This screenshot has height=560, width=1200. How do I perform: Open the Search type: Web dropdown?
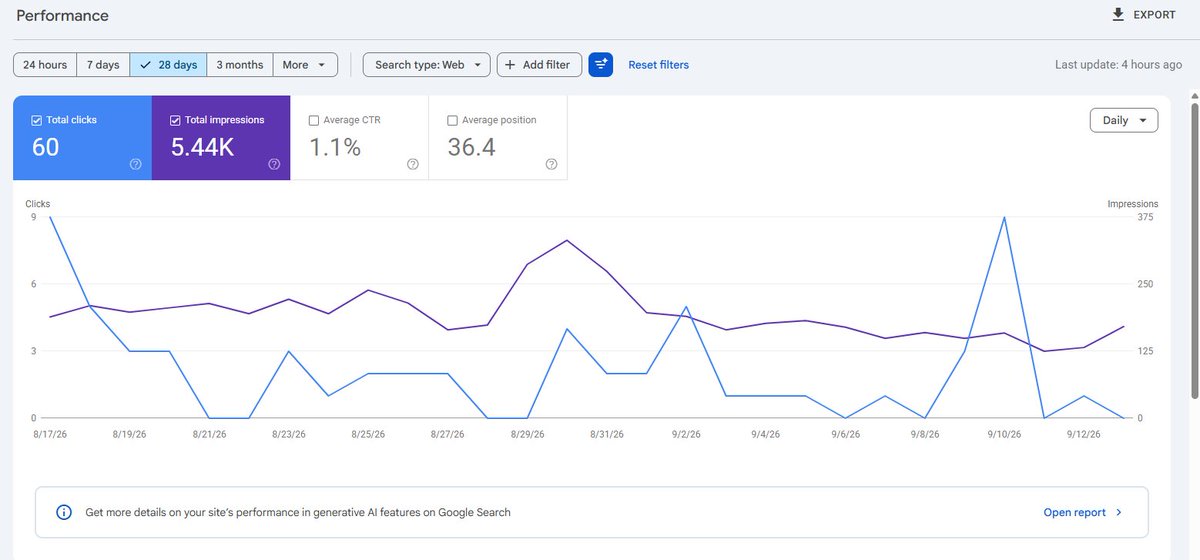[427, 64]
